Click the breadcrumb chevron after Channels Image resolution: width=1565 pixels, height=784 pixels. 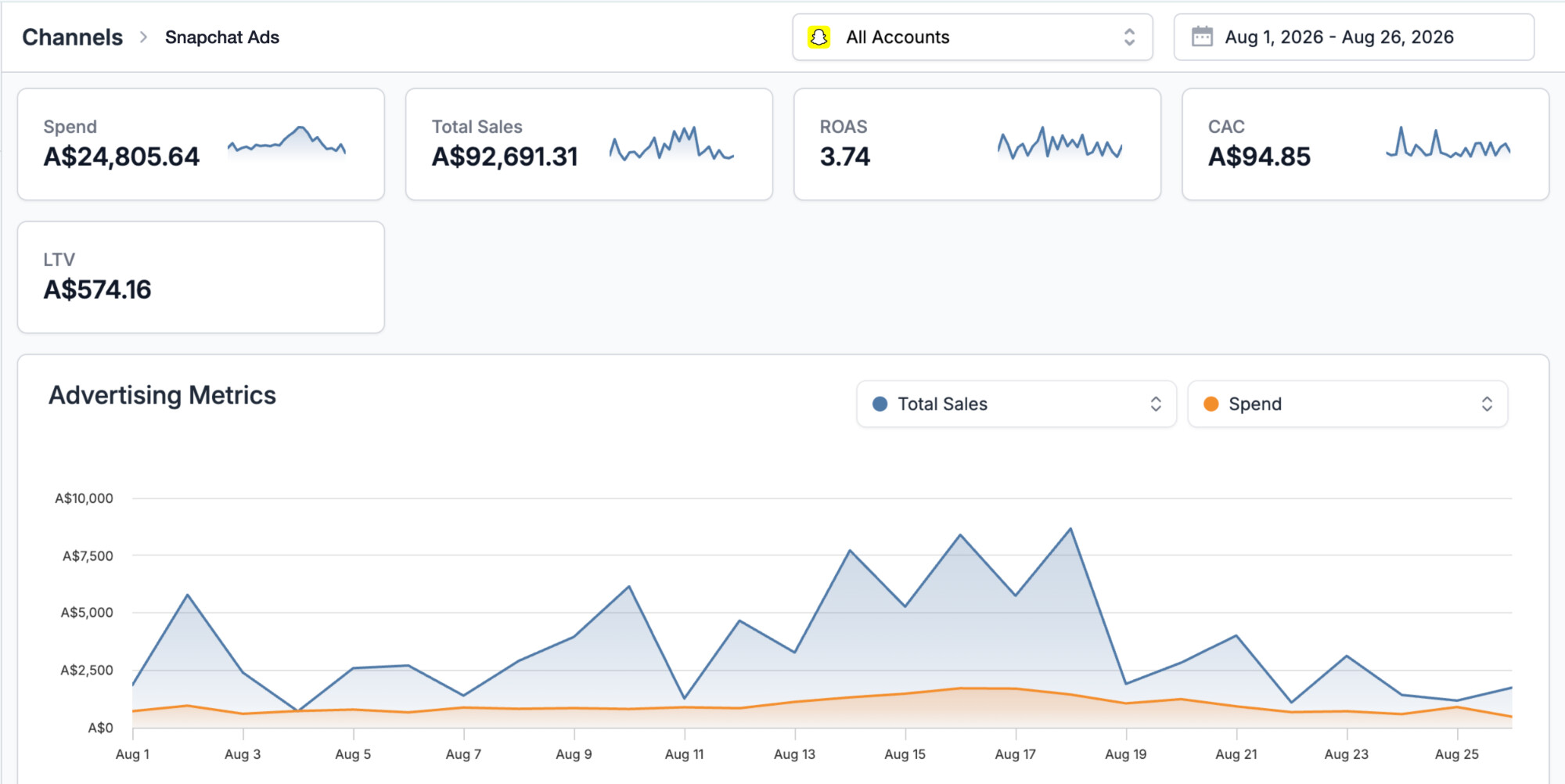(x=143, y=37)
